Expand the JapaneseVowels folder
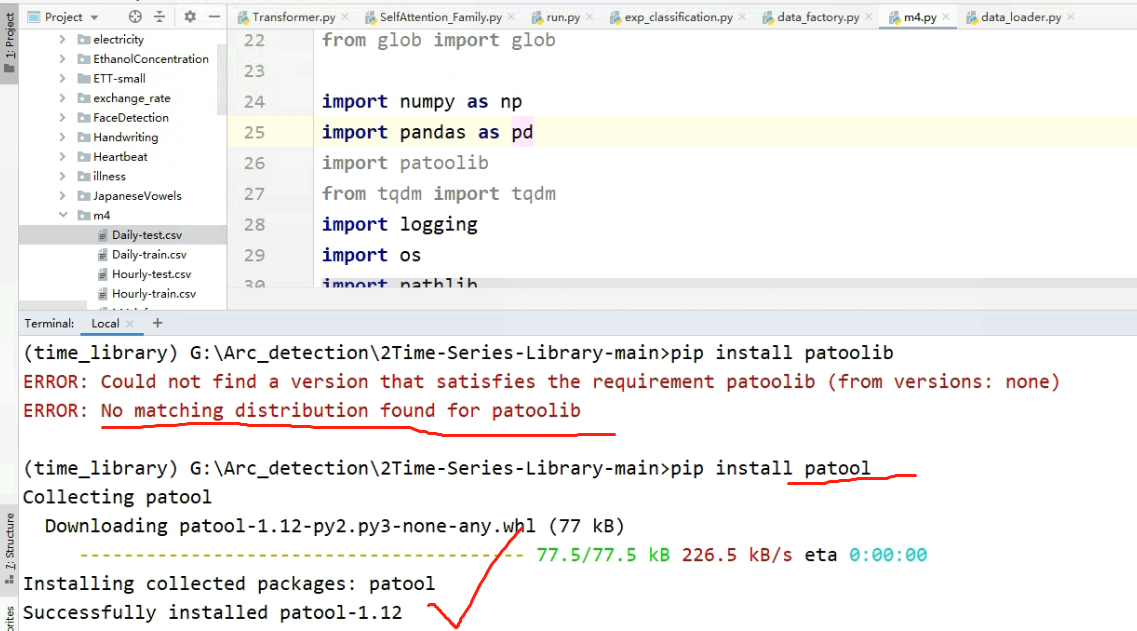This screenshot has height=631, width=1137. point(62,196)
